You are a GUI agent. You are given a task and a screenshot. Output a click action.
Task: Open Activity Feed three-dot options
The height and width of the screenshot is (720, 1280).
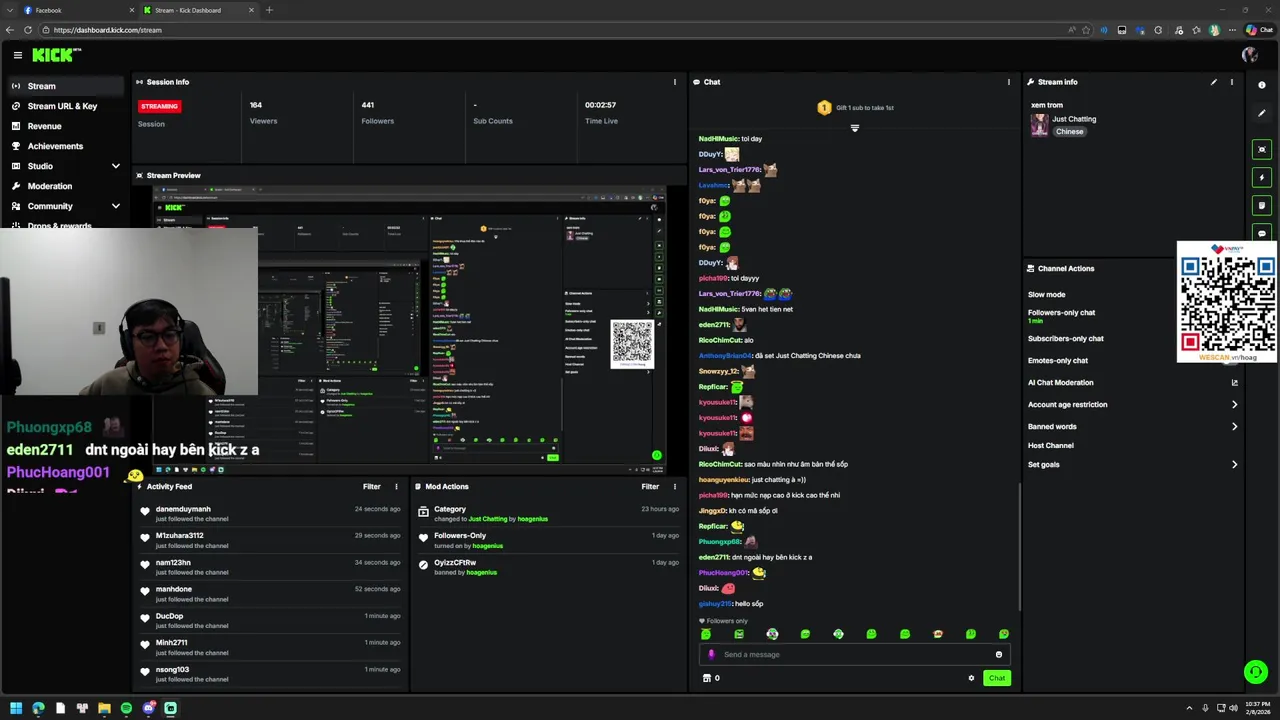coord(396,487)
